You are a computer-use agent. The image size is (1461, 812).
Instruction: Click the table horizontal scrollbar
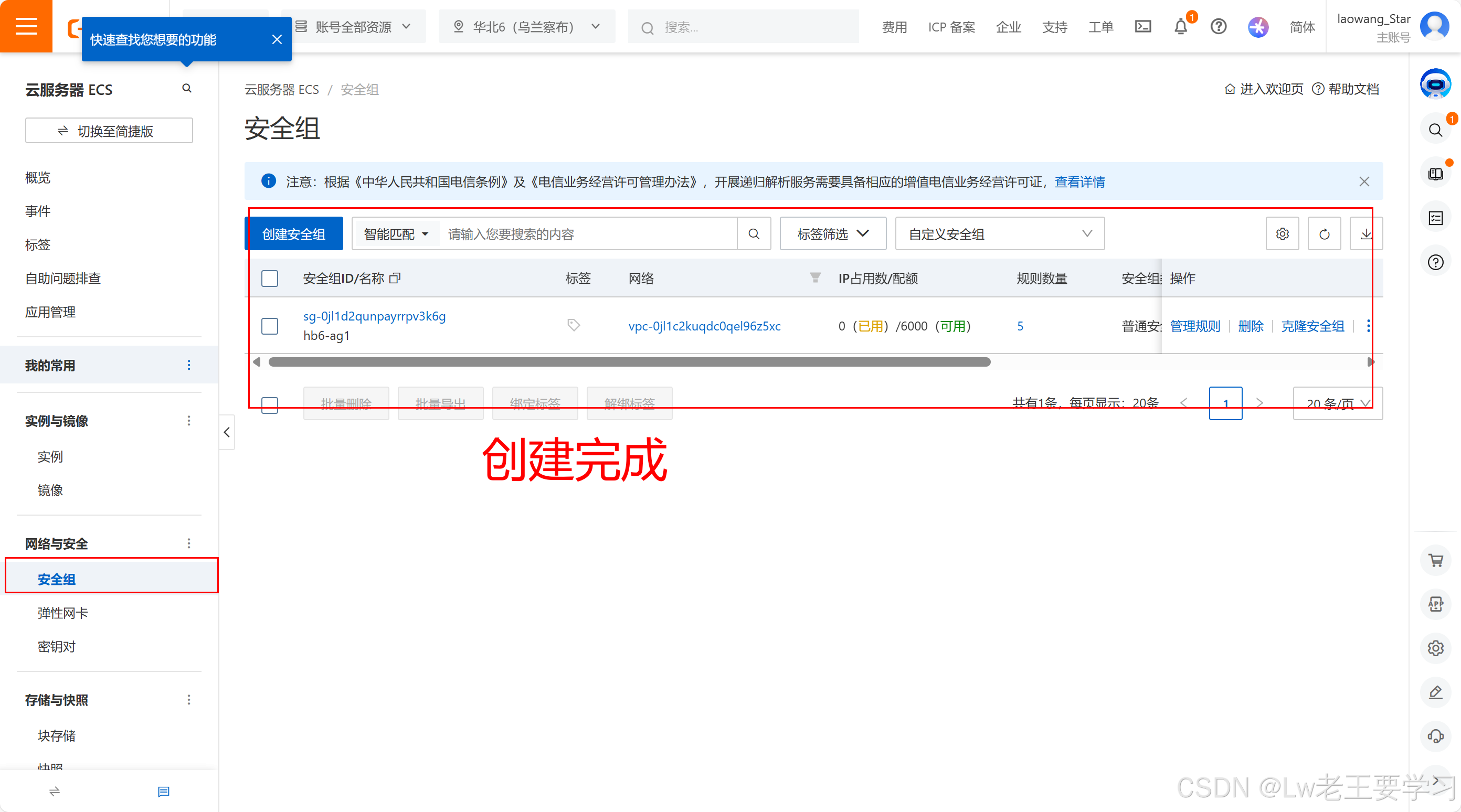point(630,362)
